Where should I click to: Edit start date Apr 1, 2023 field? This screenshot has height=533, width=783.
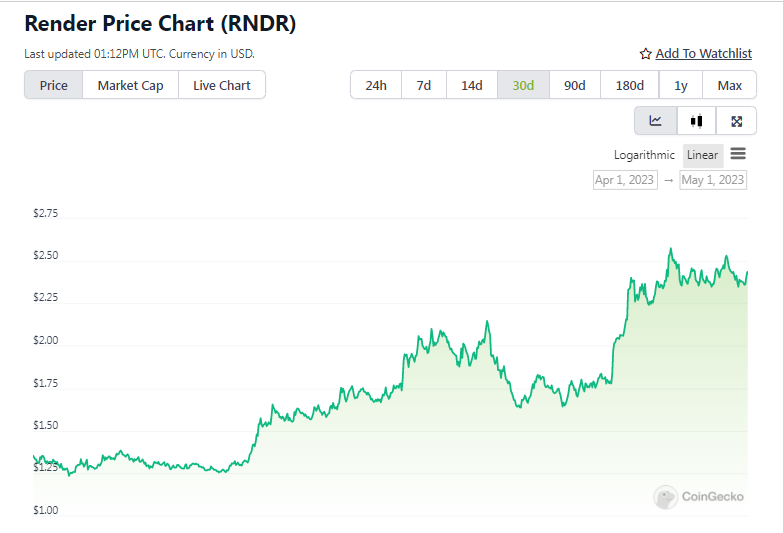625,180
